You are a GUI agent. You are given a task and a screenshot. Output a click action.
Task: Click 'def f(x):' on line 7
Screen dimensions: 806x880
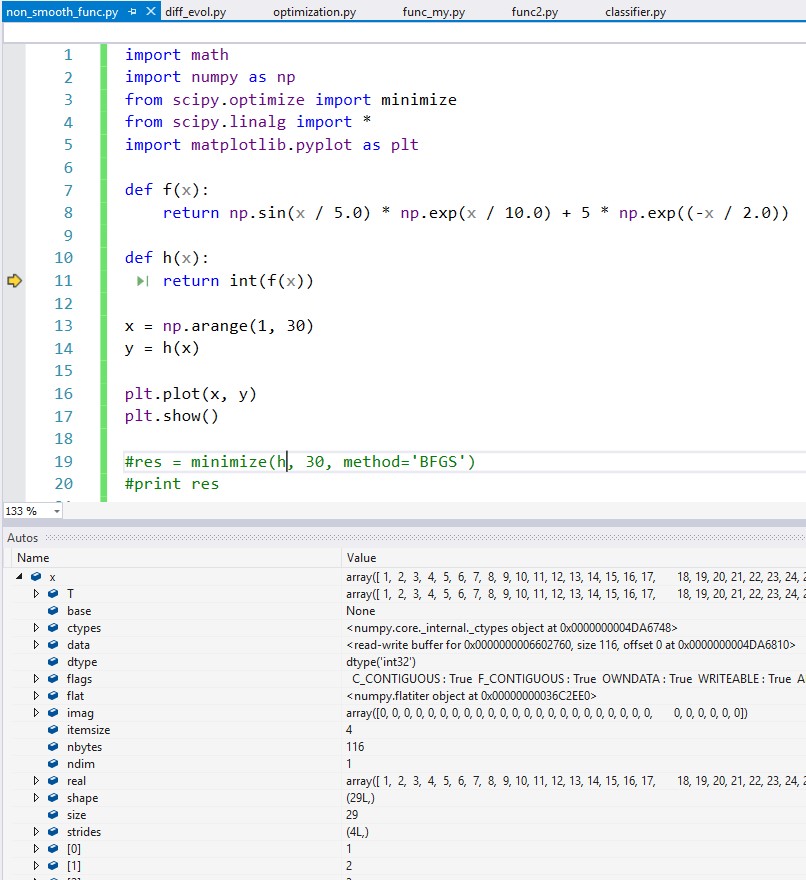pyautogui.click(x=167, y=190)
